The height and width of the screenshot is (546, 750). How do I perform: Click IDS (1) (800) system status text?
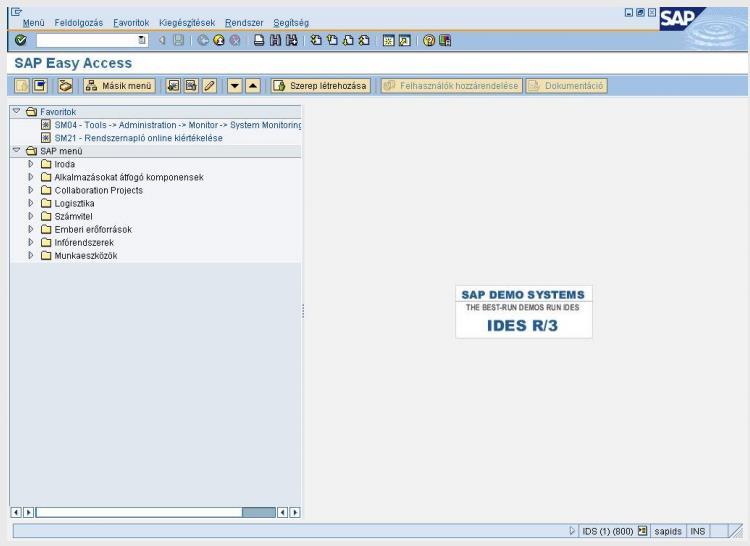pyautogui.click(x=607, y=531)
